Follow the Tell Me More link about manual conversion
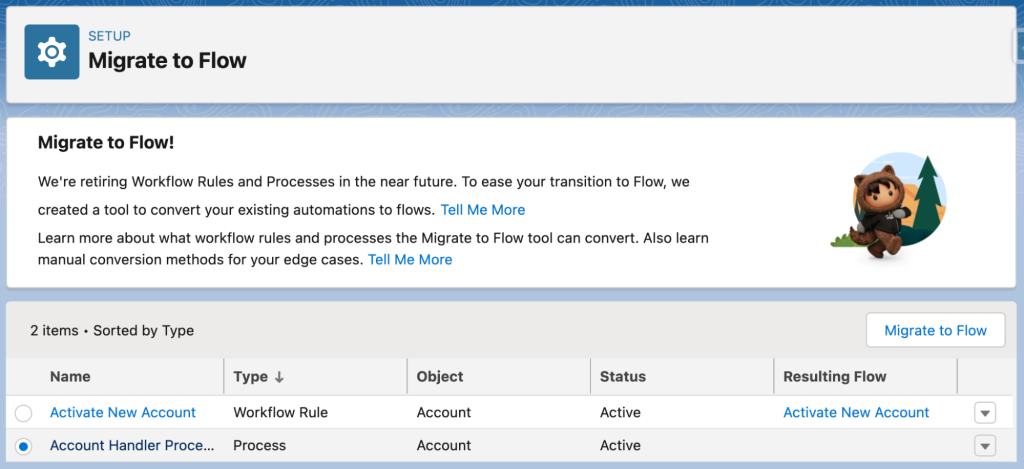The height and width of the screenshot is (469, 1024). (410, 260)
